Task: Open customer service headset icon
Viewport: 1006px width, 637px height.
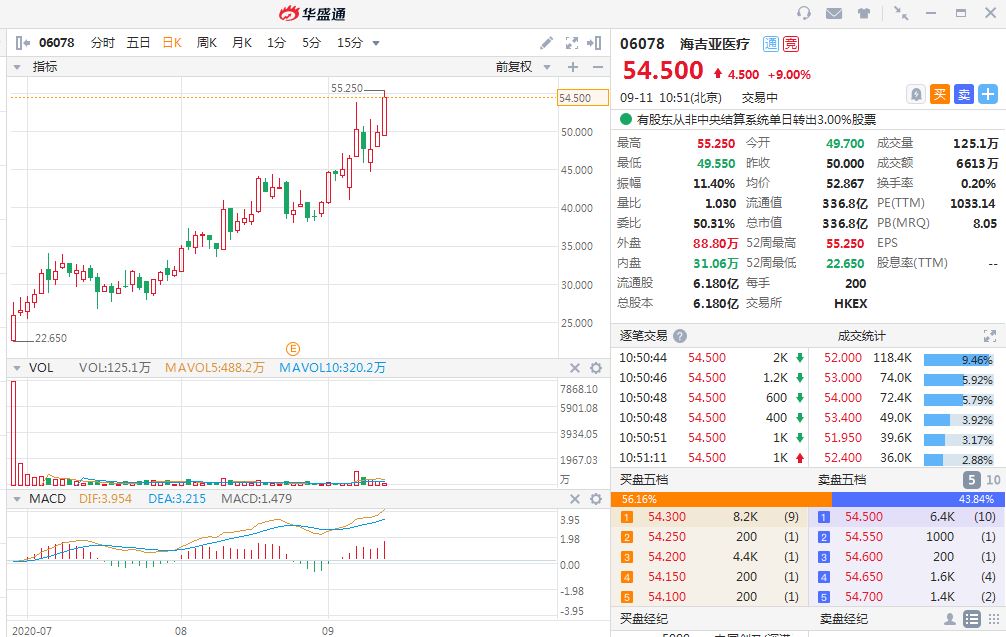Action: click(x=804, y=13)
